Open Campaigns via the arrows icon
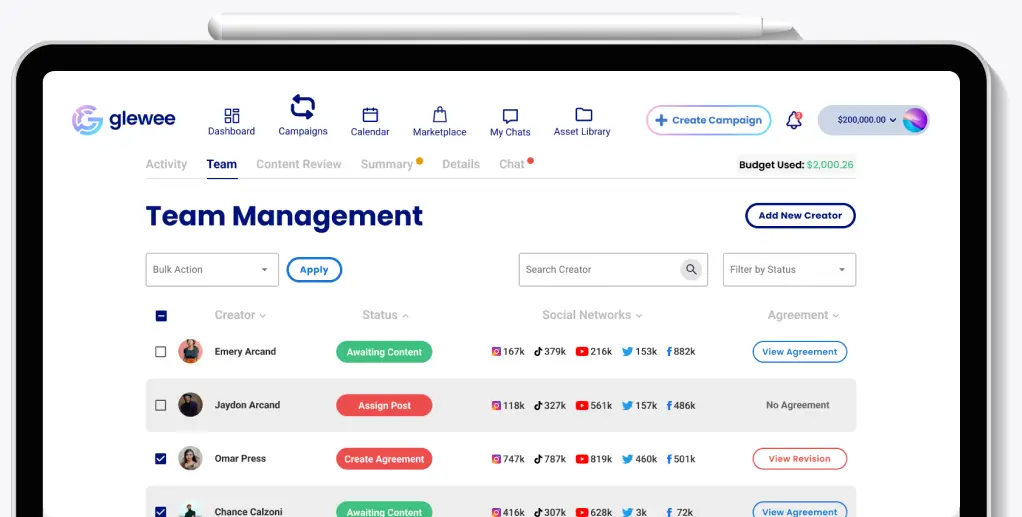Image resolution: width=1022 pixels, height=517 pixels. click(x=302, y=107)
